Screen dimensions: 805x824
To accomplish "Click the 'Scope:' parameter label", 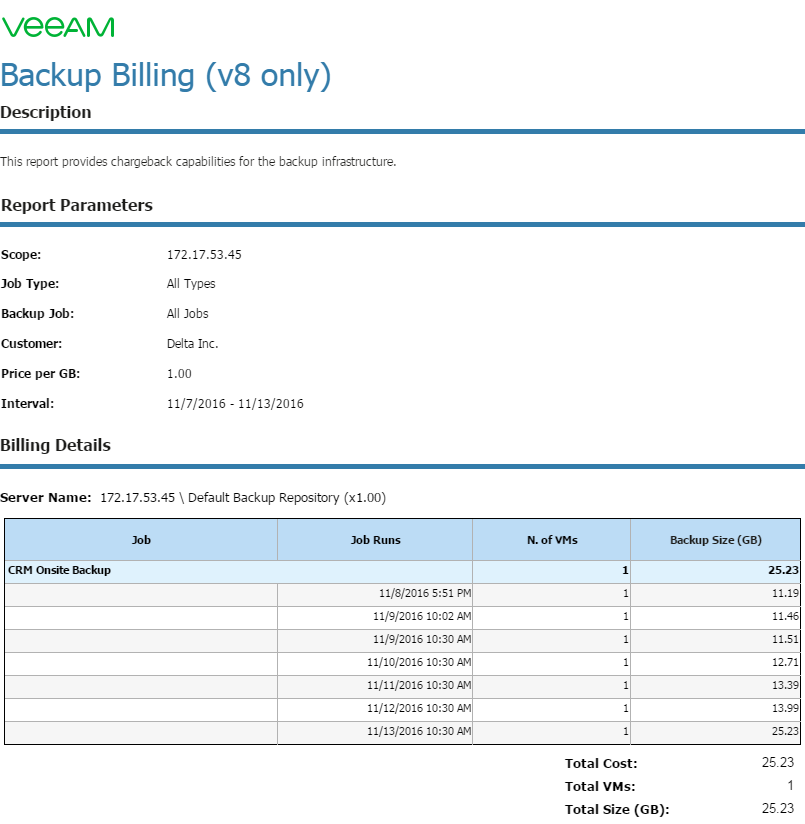I will (21, 255).
